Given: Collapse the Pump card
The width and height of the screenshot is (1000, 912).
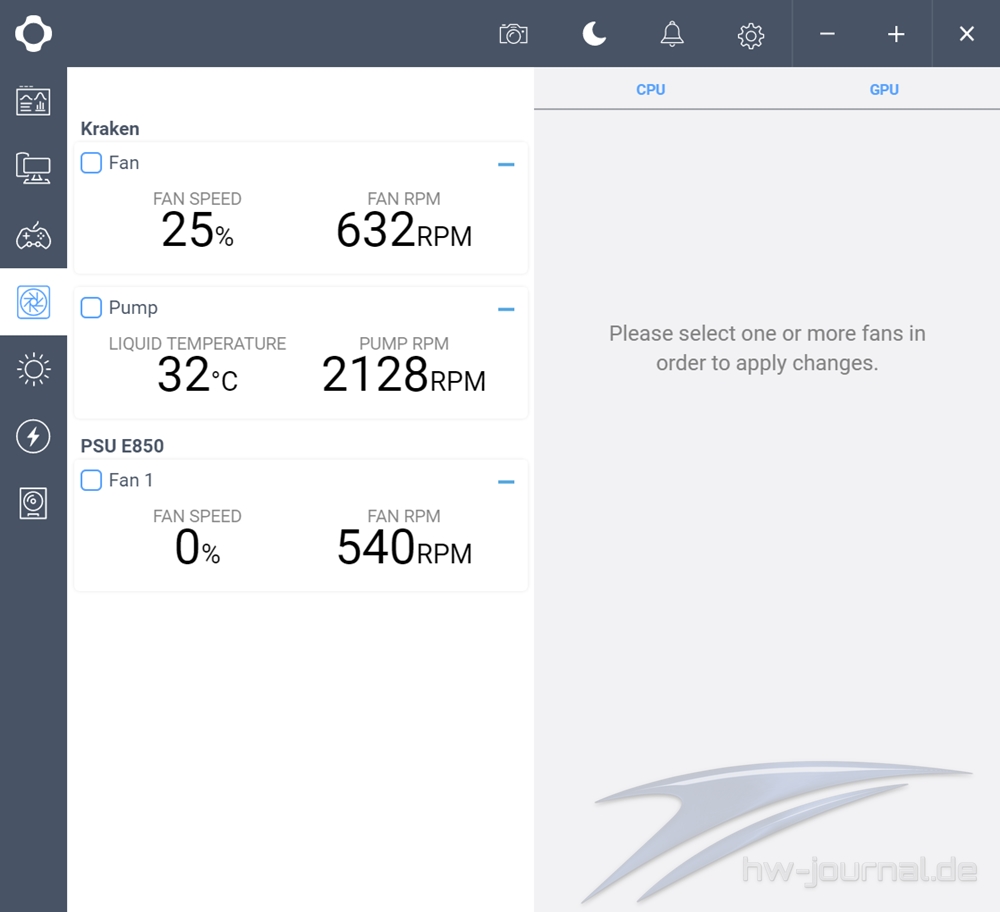Looking at the screenshot, I should click(506, 309).
